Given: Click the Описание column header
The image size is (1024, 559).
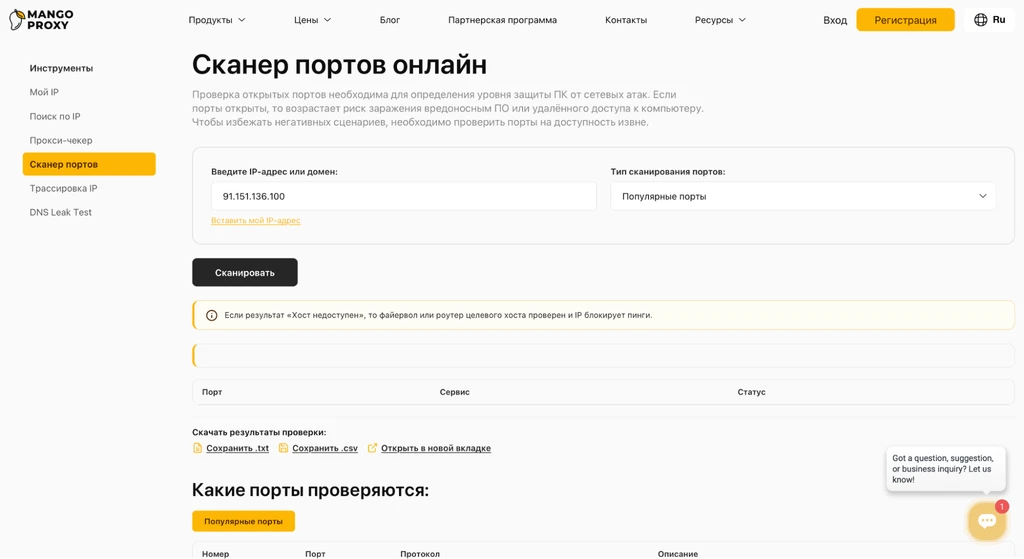Looking at the screenshot, I should tap(678, 554).
